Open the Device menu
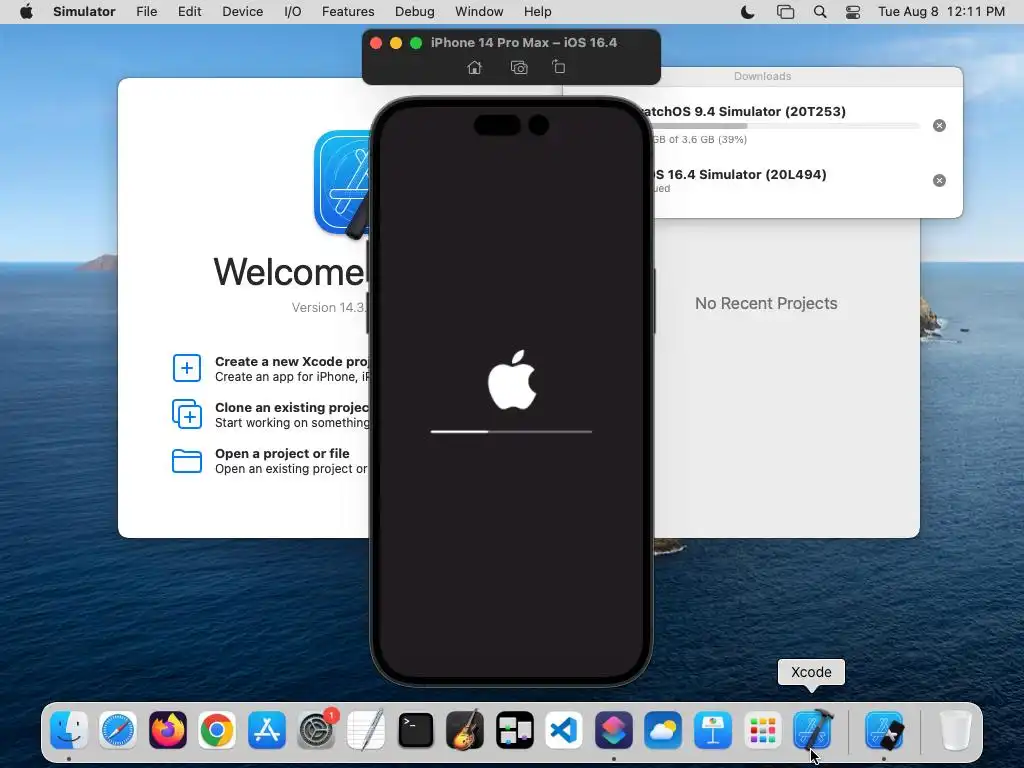 (x=242, y=12)
